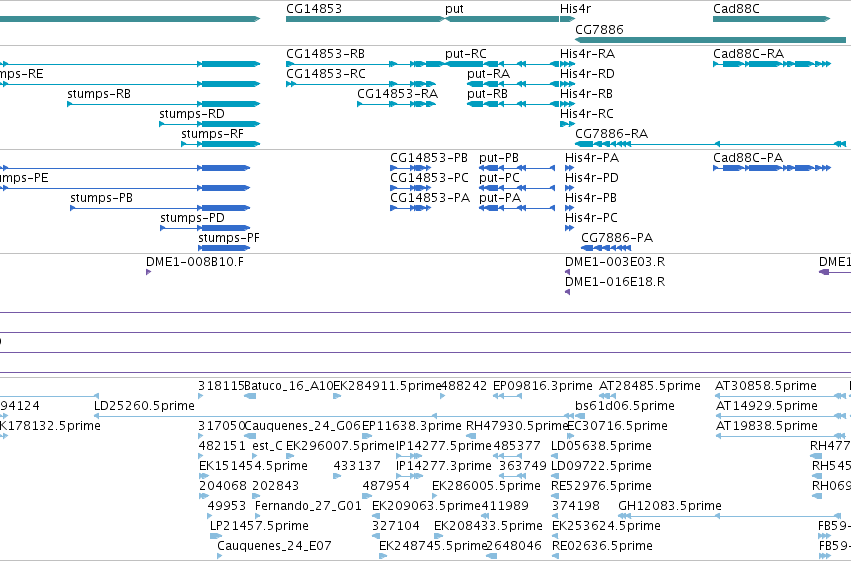Click protein stumps-PB

tap(160, 208)
